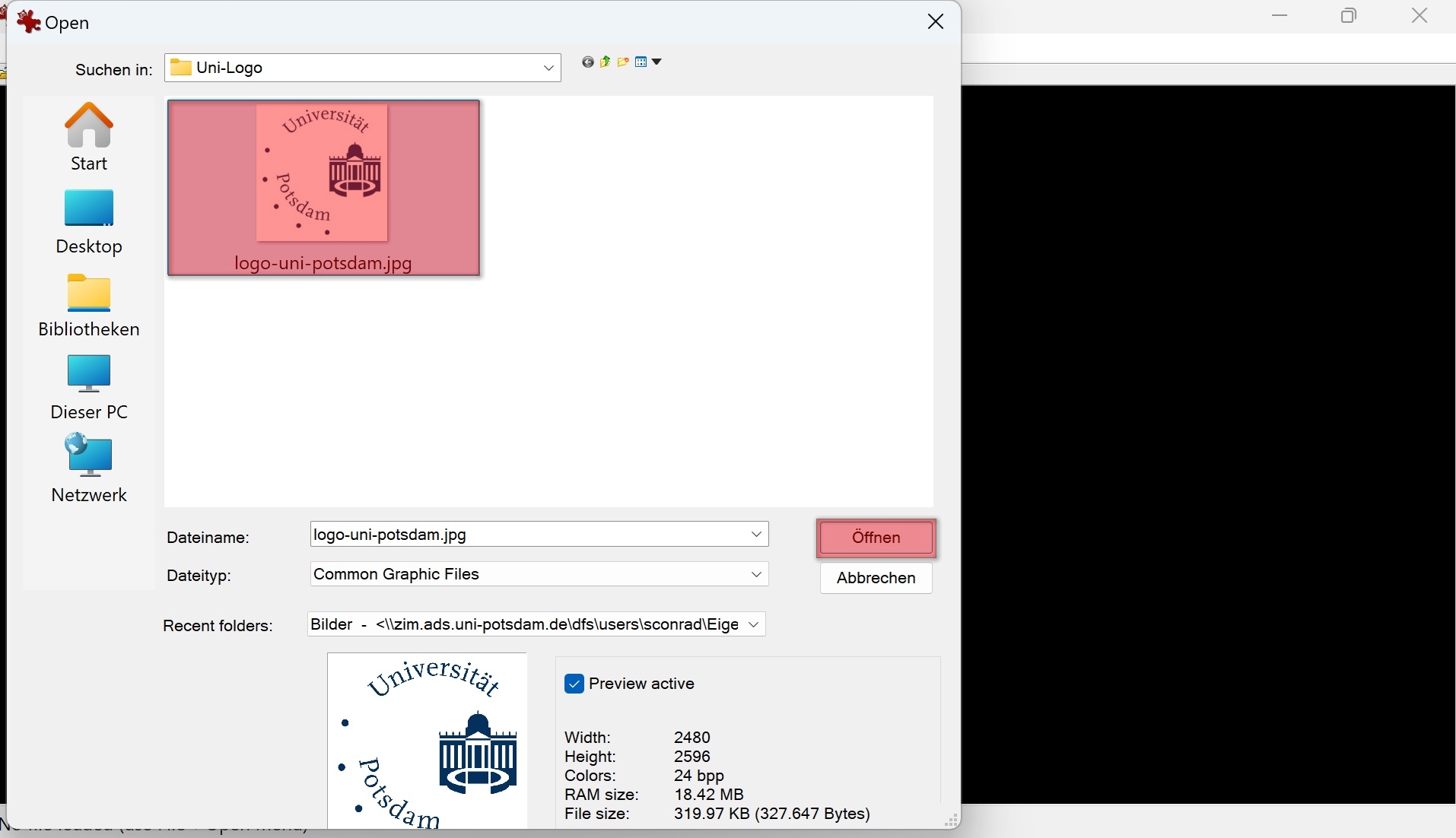
Task: Click the Abbrechen button
Action: pyautogui.click(x=876, y=578)
